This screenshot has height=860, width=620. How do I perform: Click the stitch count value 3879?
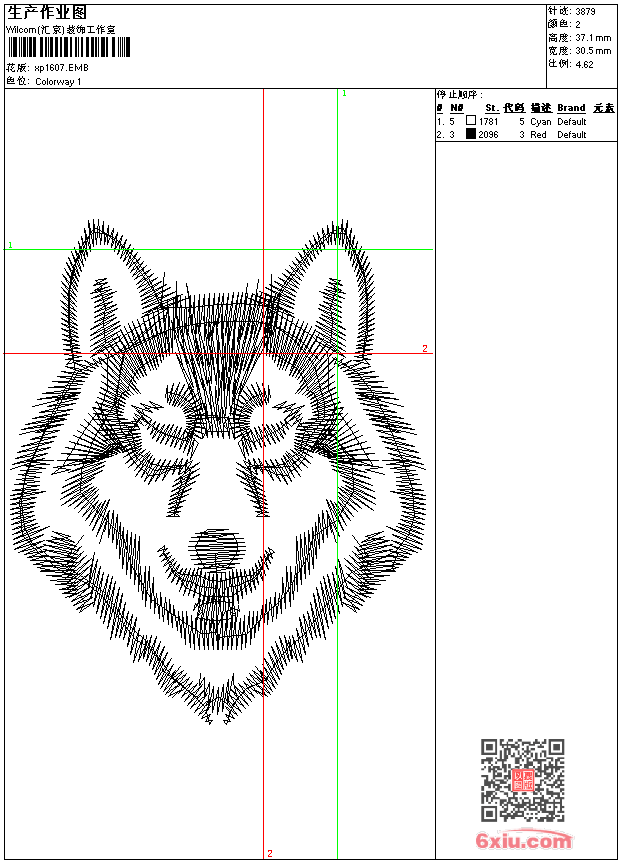coord(585,11)
